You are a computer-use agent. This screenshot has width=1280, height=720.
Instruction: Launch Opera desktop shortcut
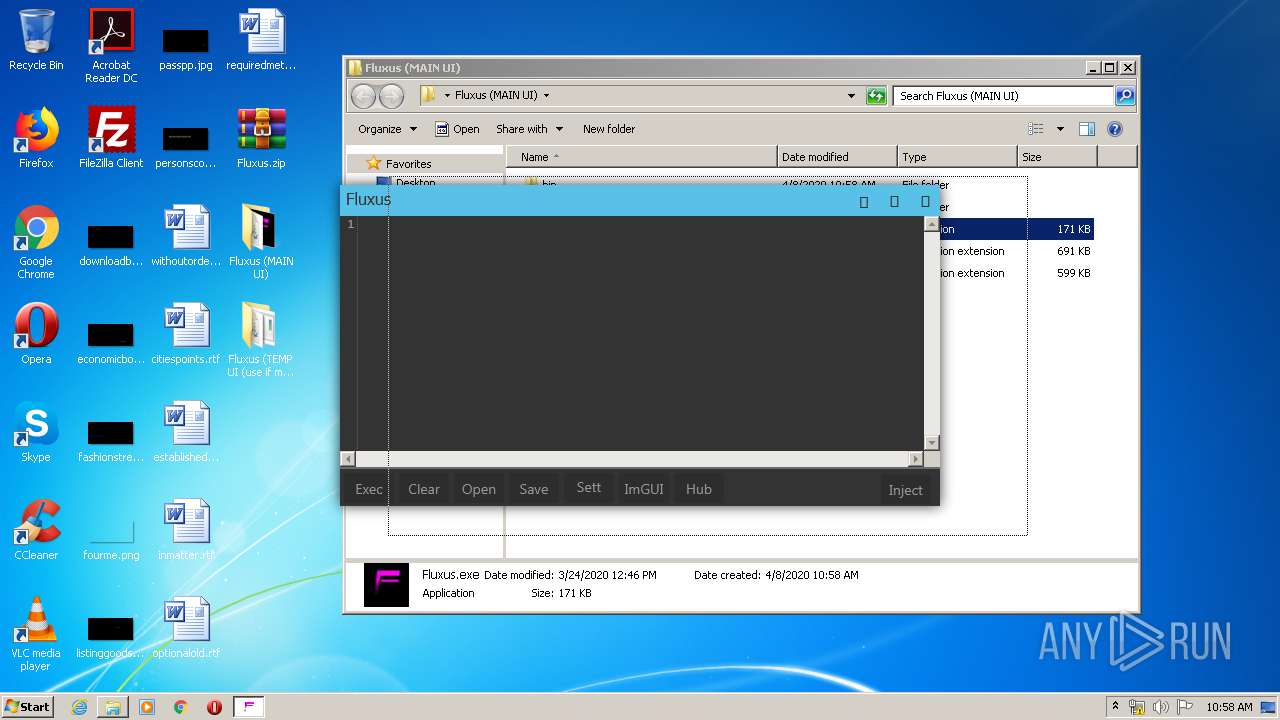pyautogui.click(x=36, y=334)
